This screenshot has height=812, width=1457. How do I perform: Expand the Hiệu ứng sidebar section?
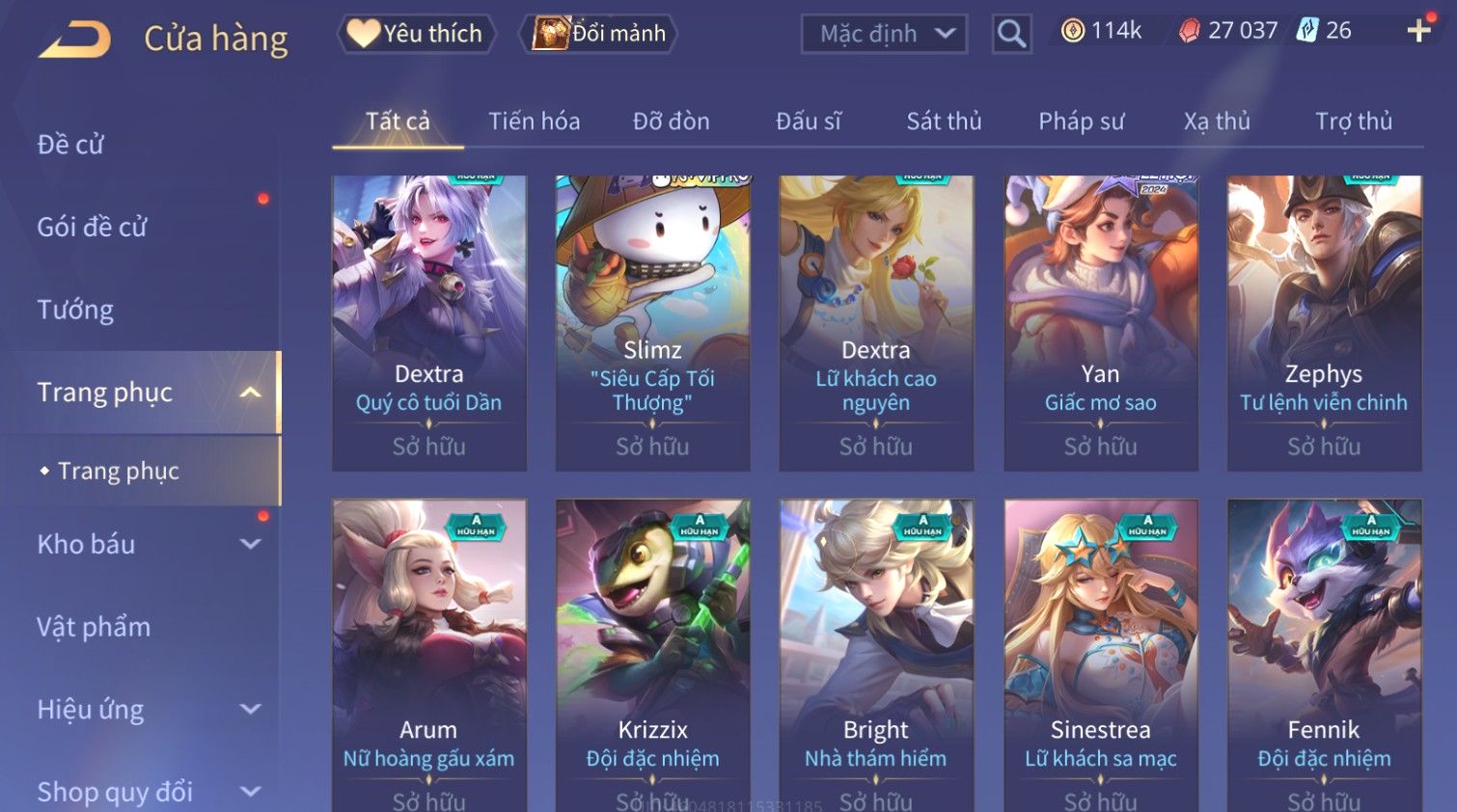click(251, 710)
